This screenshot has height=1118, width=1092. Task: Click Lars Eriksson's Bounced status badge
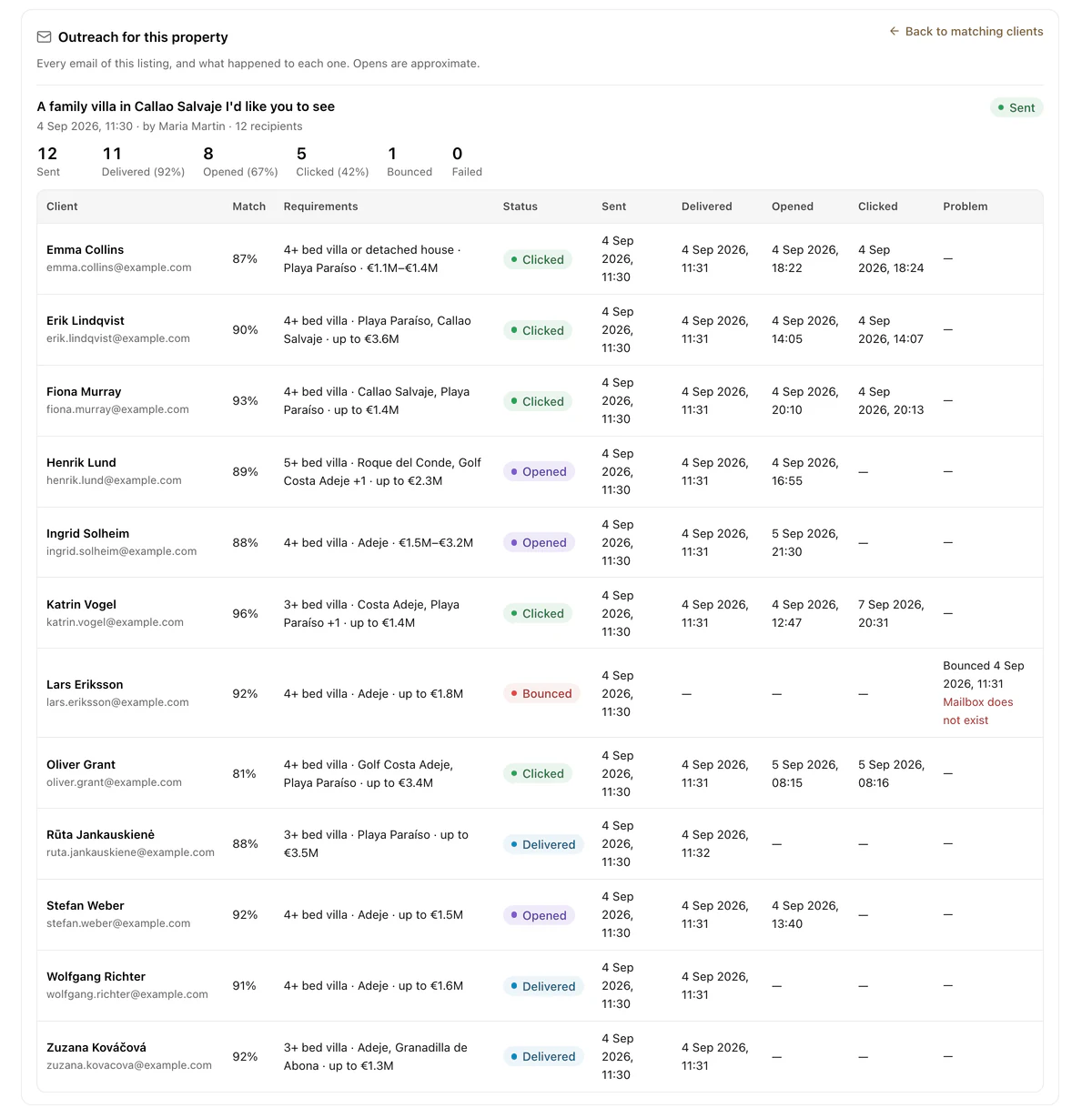[541, 693]
